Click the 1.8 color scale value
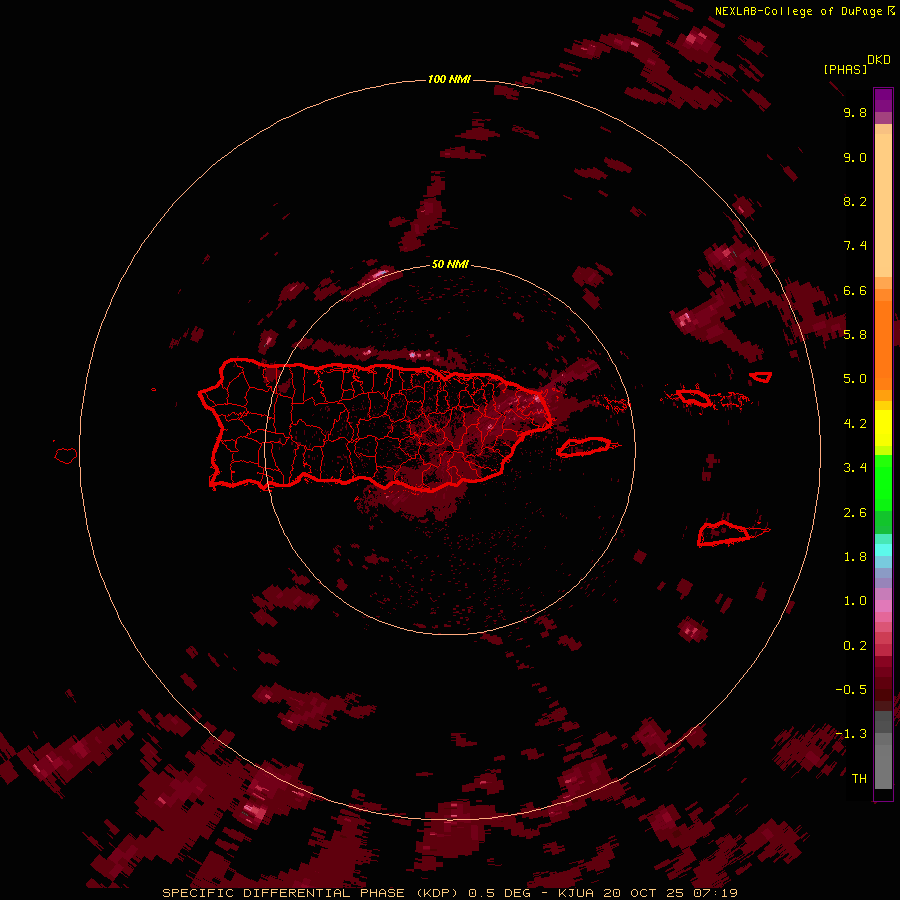Screen dimensions: 900x900 (x=855, y=557)
